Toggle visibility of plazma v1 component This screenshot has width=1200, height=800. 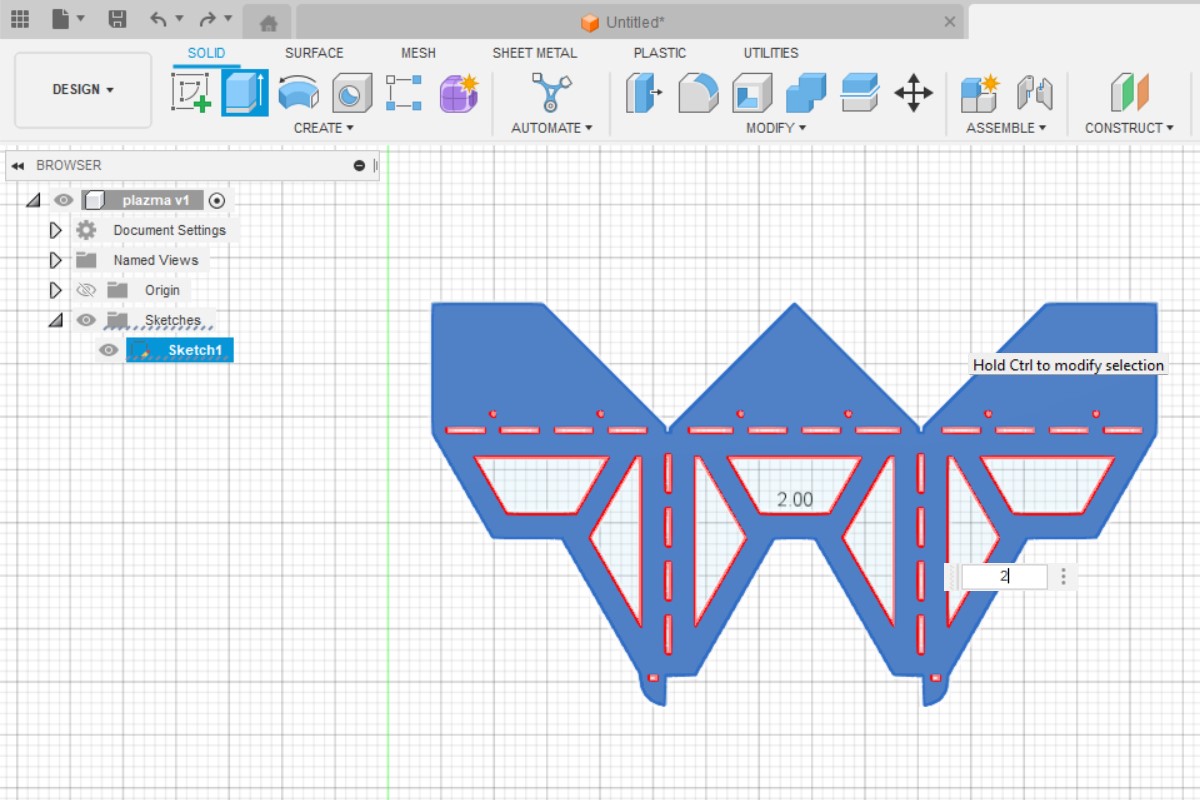click(63, 201)
